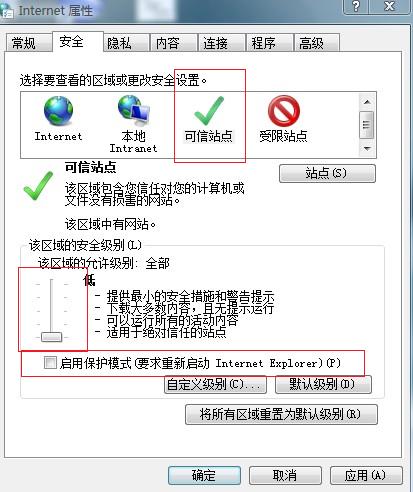Click the 应用(A) apply button

point(366,475)
